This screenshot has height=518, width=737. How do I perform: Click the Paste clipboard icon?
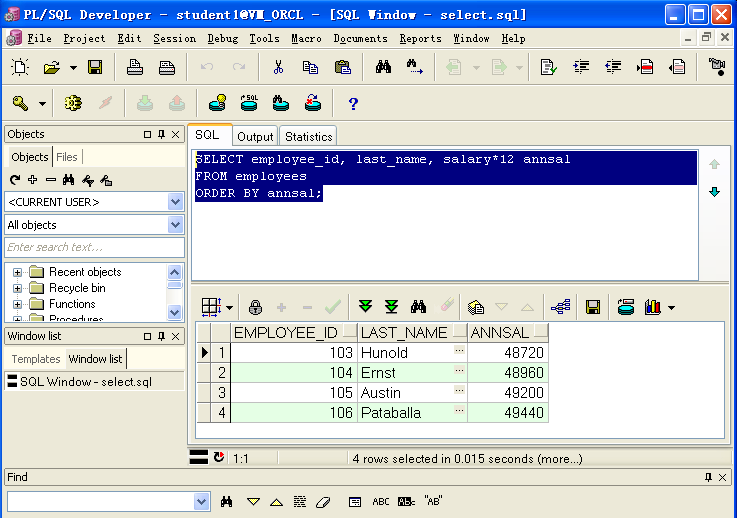(x=343, y=67)
